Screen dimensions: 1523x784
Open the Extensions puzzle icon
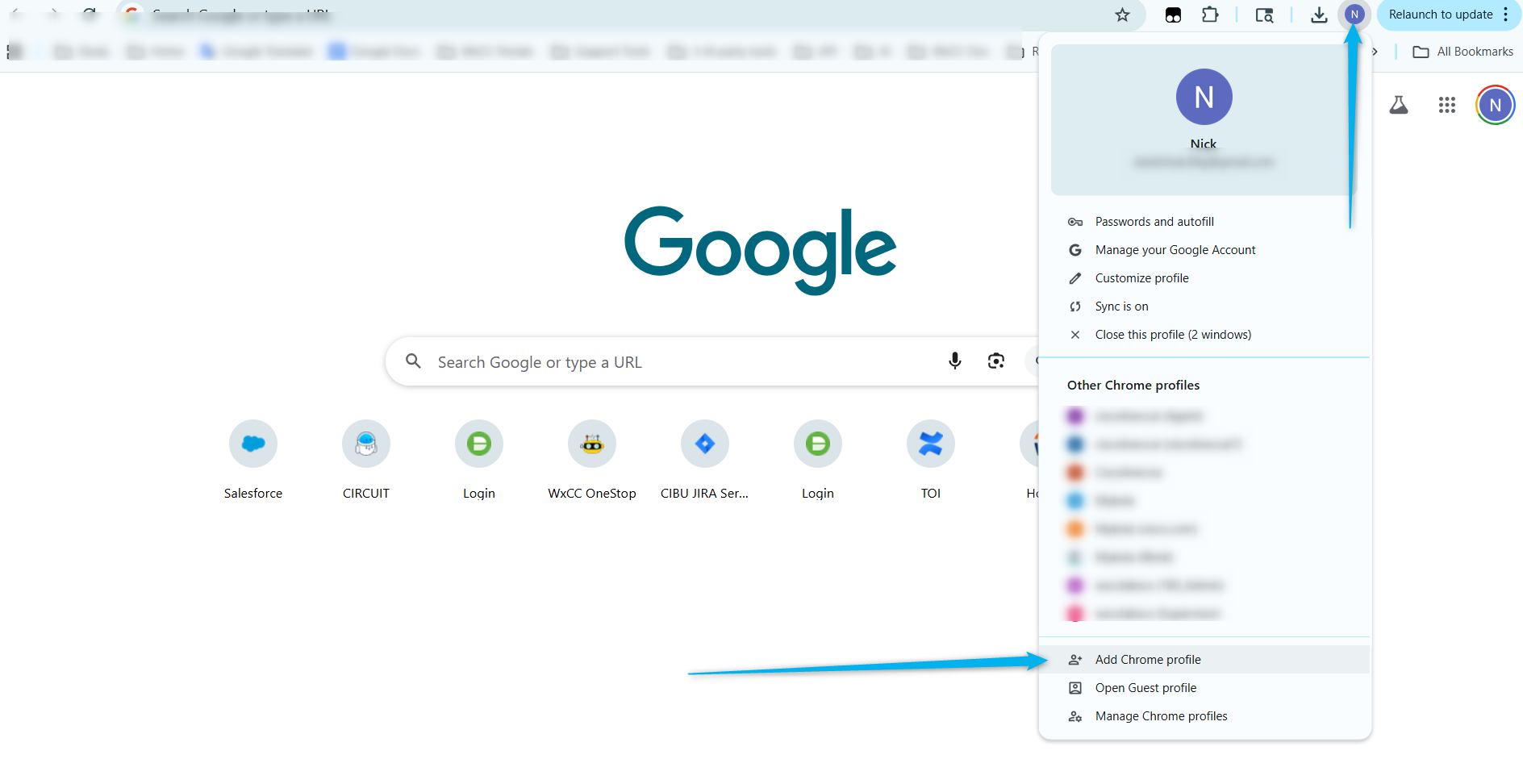point(1210,15)
